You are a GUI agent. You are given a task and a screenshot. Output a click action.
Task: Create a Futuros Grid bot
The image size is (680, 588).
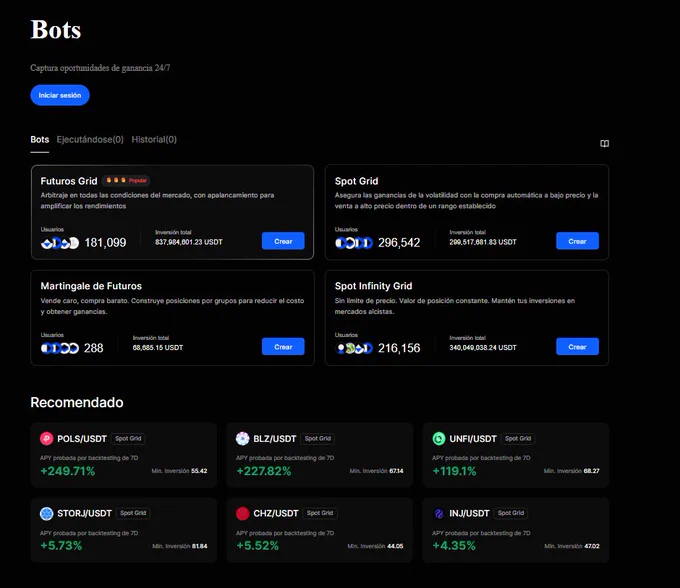(283, 241)
